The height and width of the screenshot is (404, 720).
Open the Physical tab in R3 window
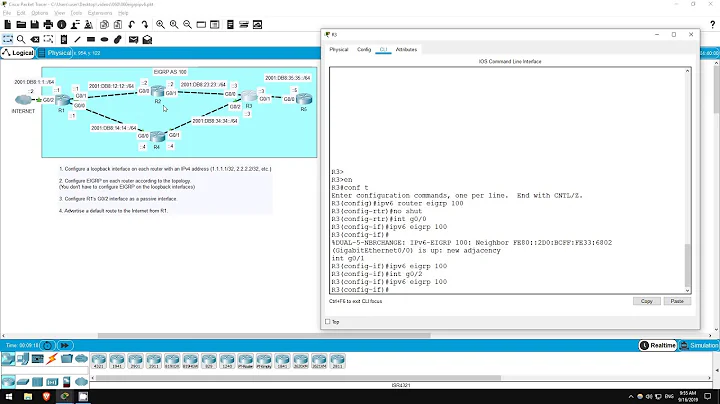[x=339, y=49]
